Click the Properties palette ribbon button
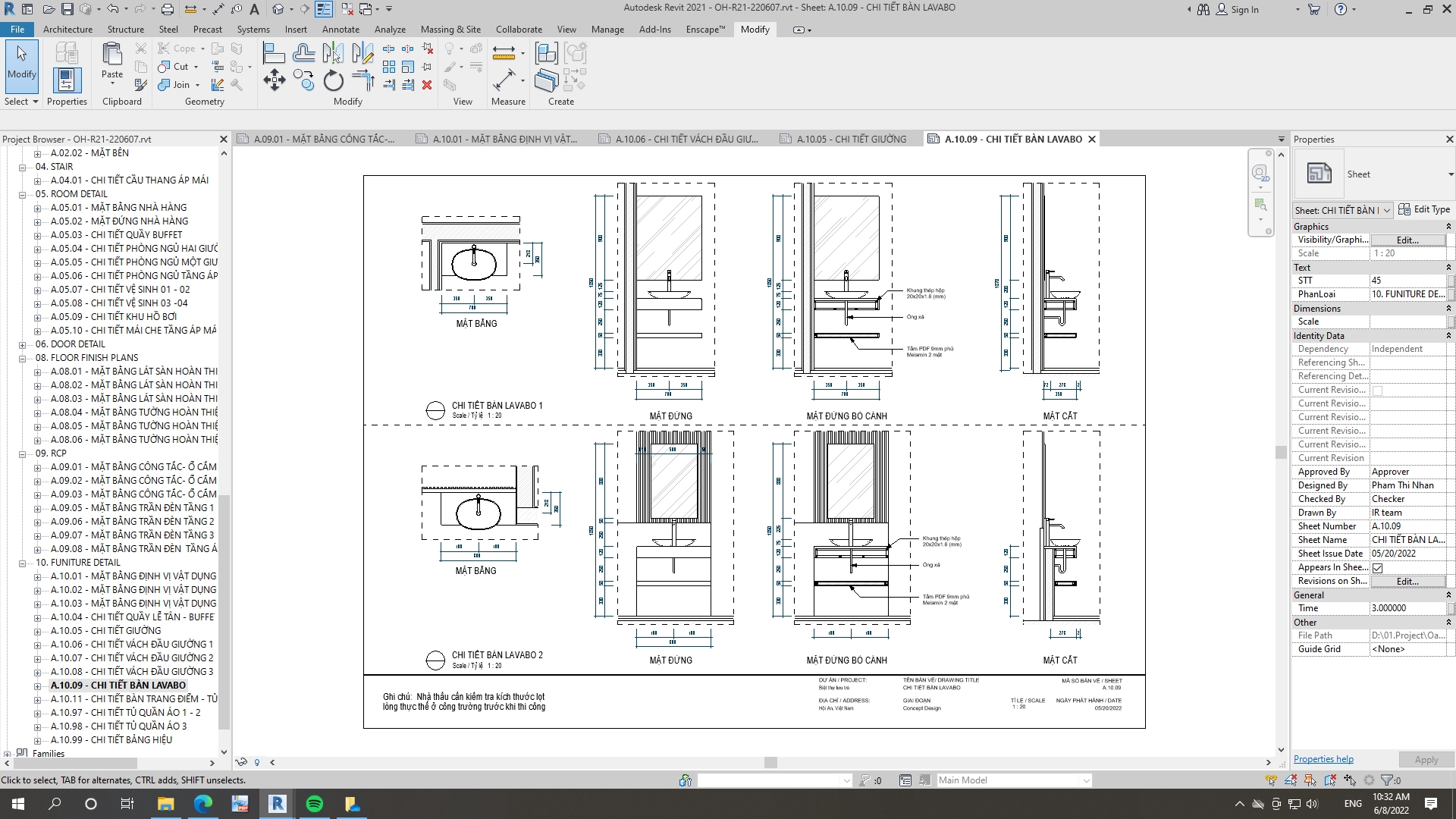 pyautogui.click(x=66, y=80)
